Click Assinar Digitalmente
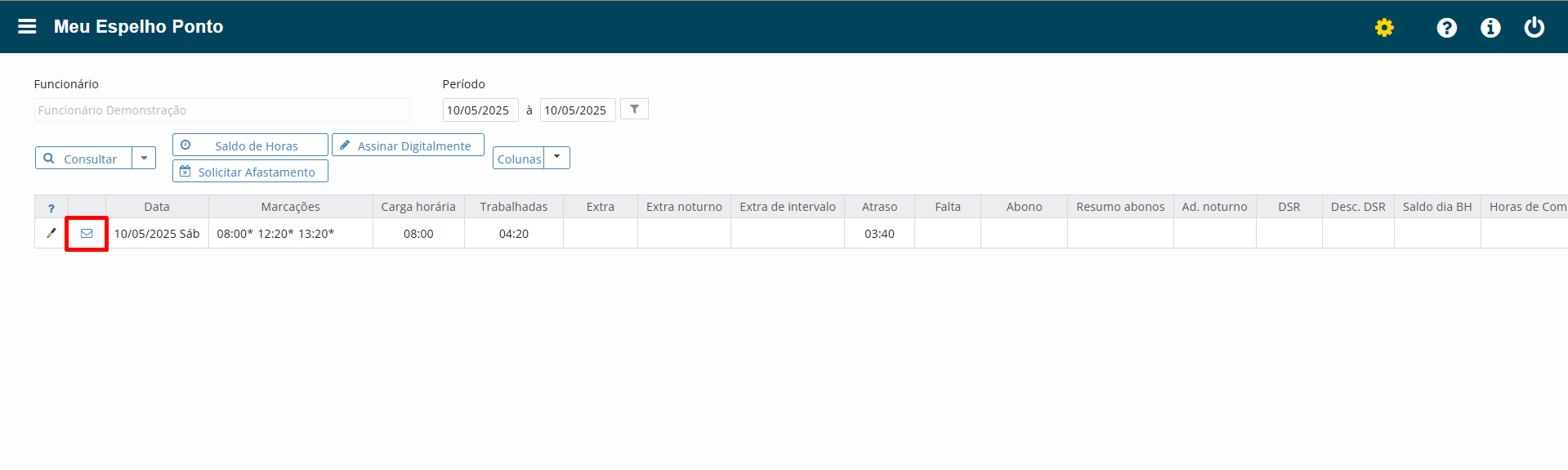The width and height of the screenshot is (1568, 470). 408,145
